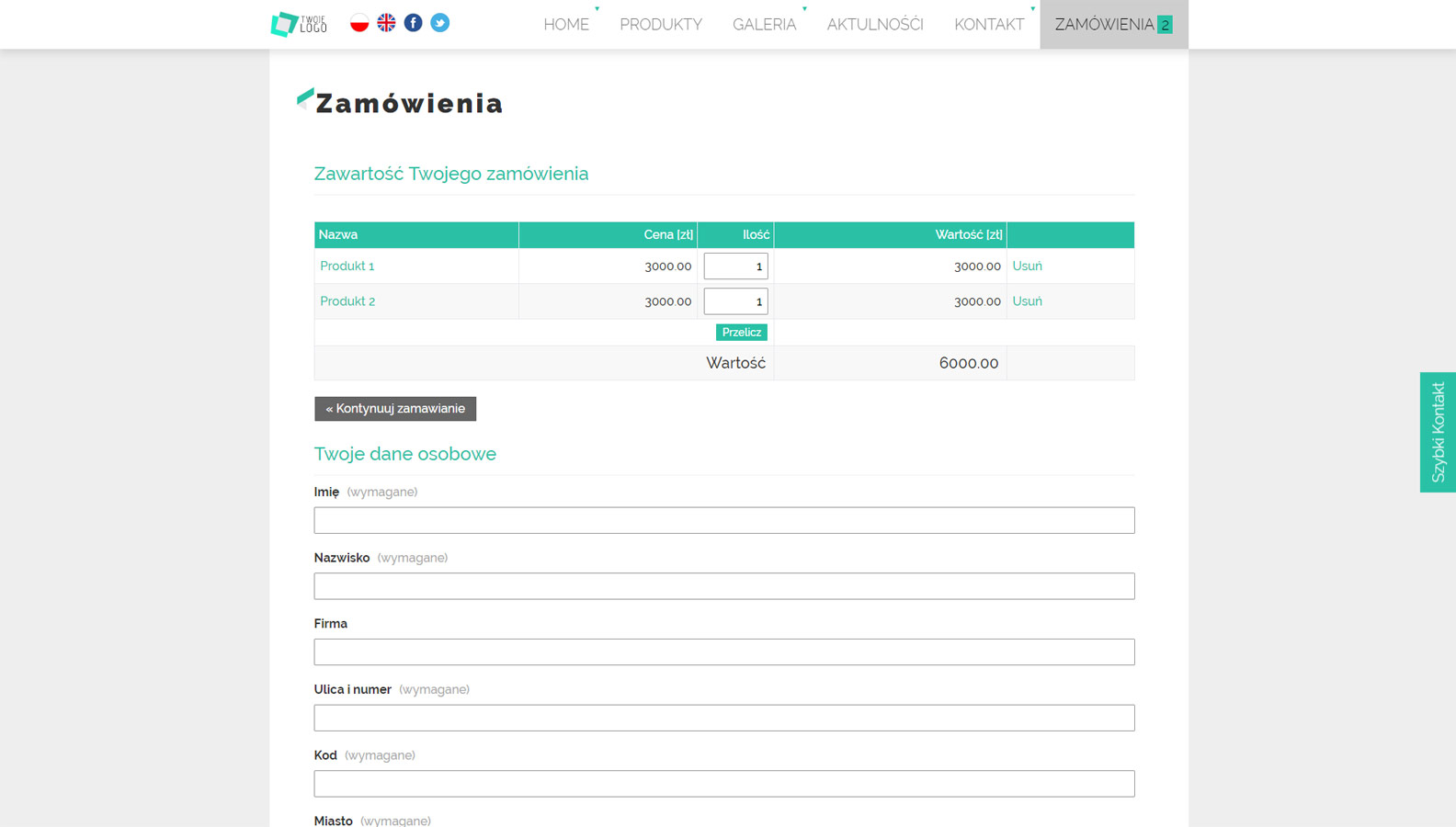
Task: Expand the HOME menu
Action: [566, 25]
